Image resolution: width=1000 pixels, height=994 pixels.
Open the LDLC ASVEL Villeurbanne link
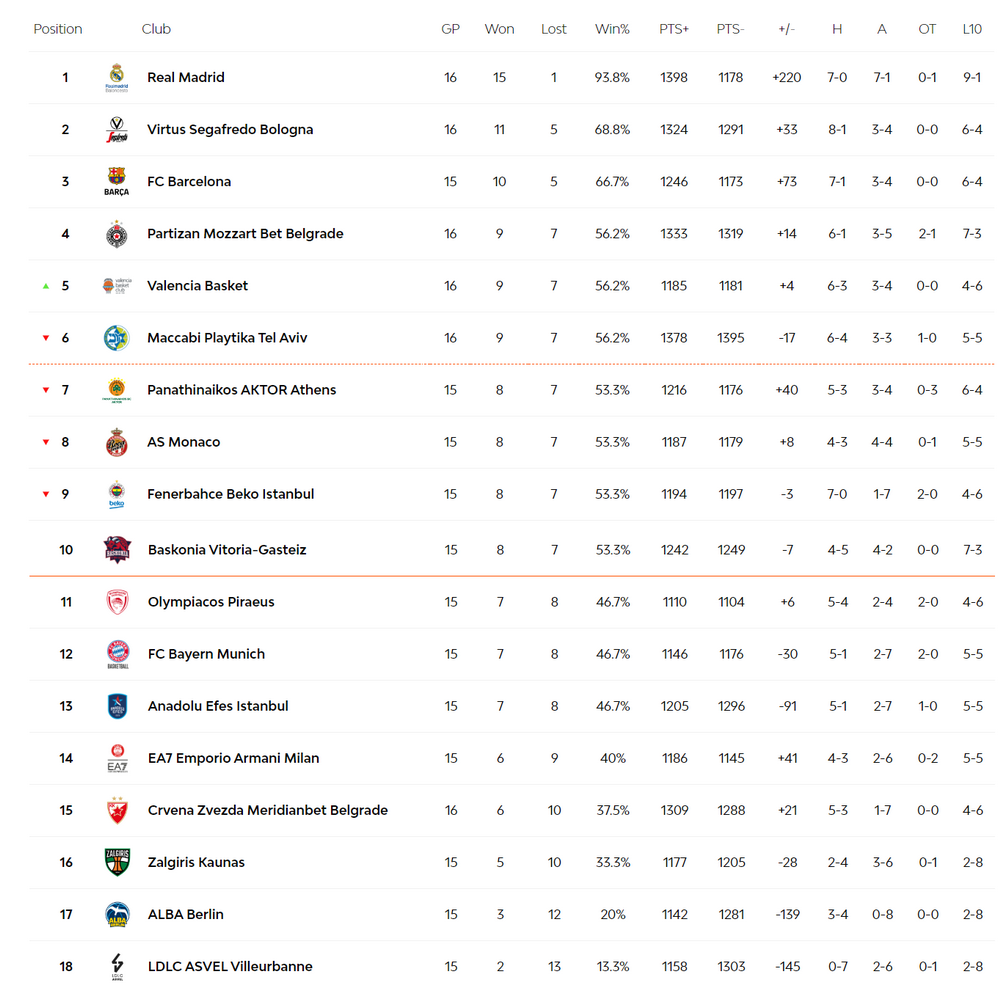pyautogui.click(x=230, y=967)
